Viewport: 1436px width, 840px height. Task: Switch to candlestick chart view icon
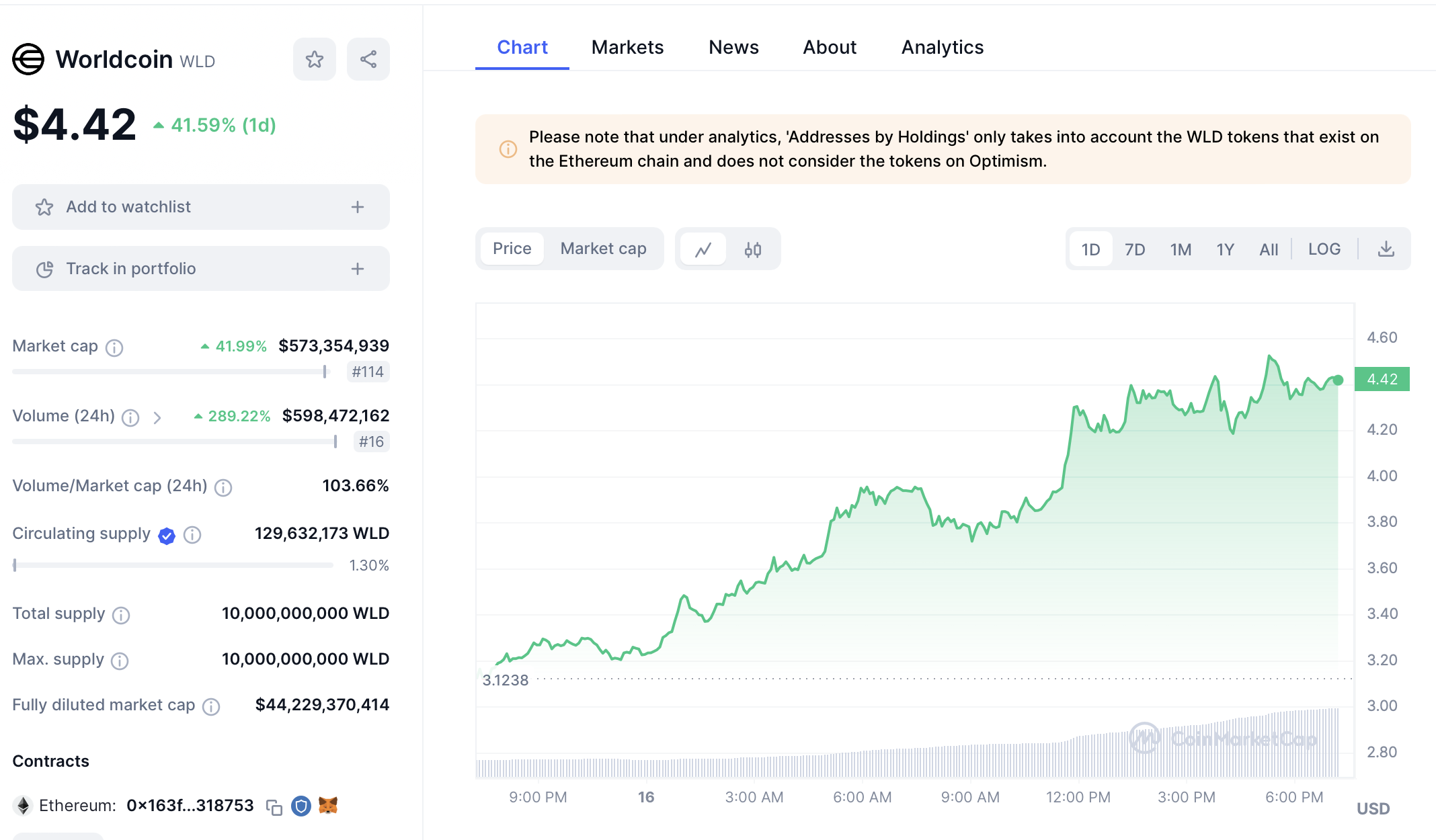click(x=752, y=249)
